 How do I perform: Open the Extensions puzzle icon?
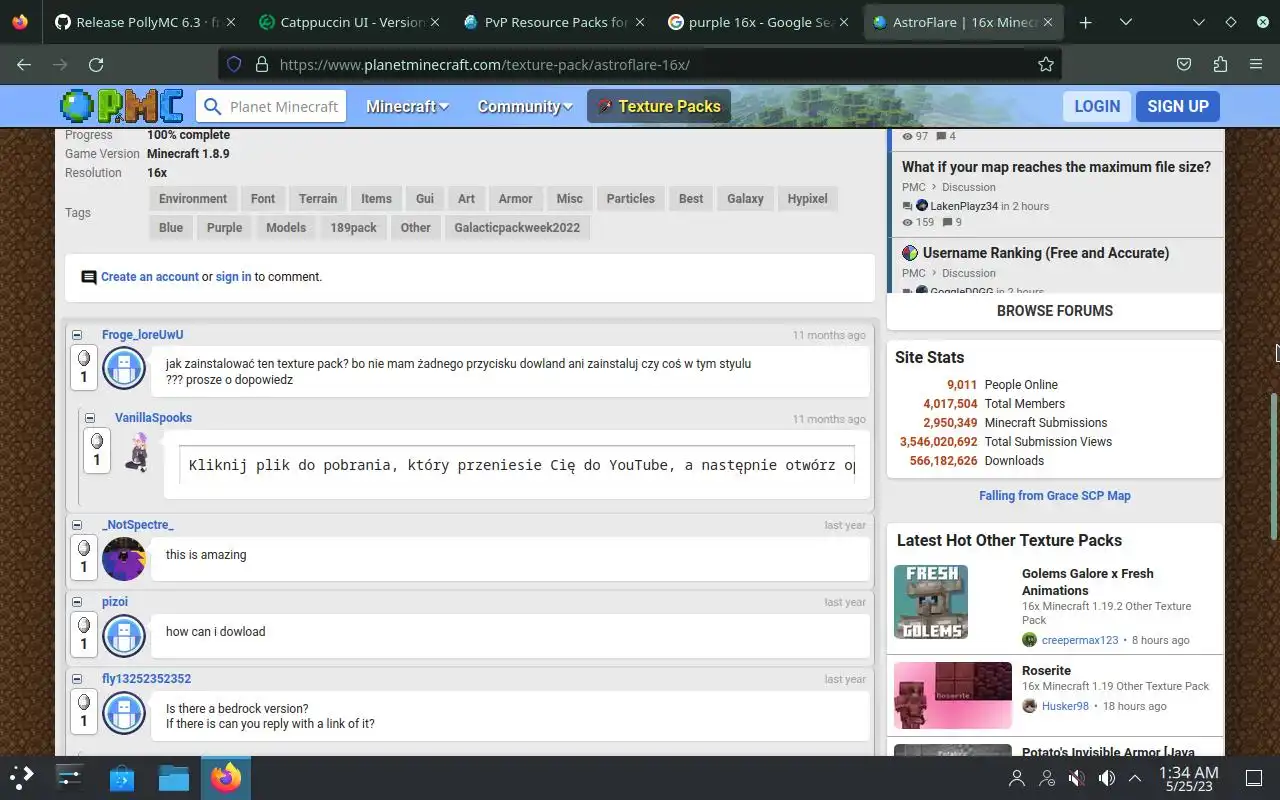tap(1220, 64)
